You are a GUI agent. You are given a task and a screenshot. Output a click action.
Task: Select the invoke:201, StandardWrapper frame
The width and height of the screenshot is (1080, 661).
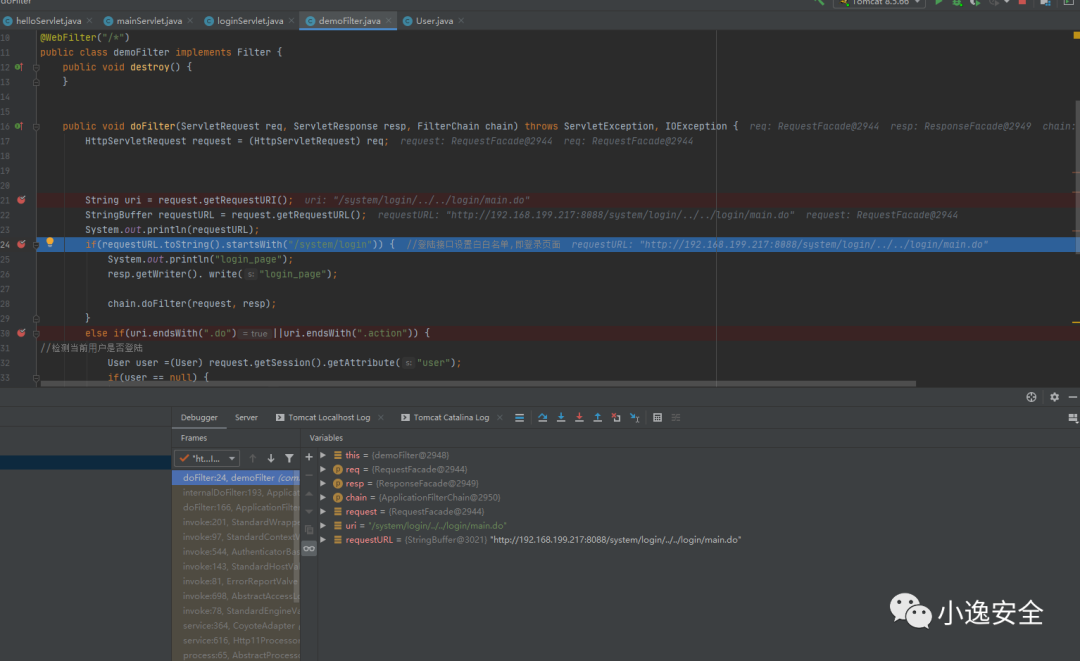point(236,522)
